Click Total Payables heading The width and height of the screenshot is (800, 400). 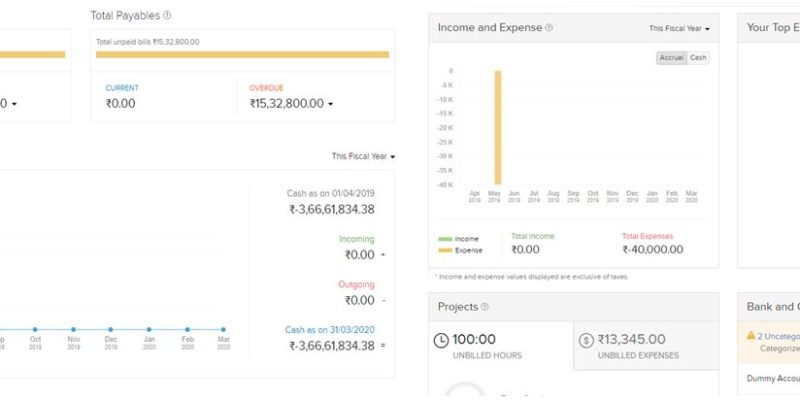[x=125, y=16]
